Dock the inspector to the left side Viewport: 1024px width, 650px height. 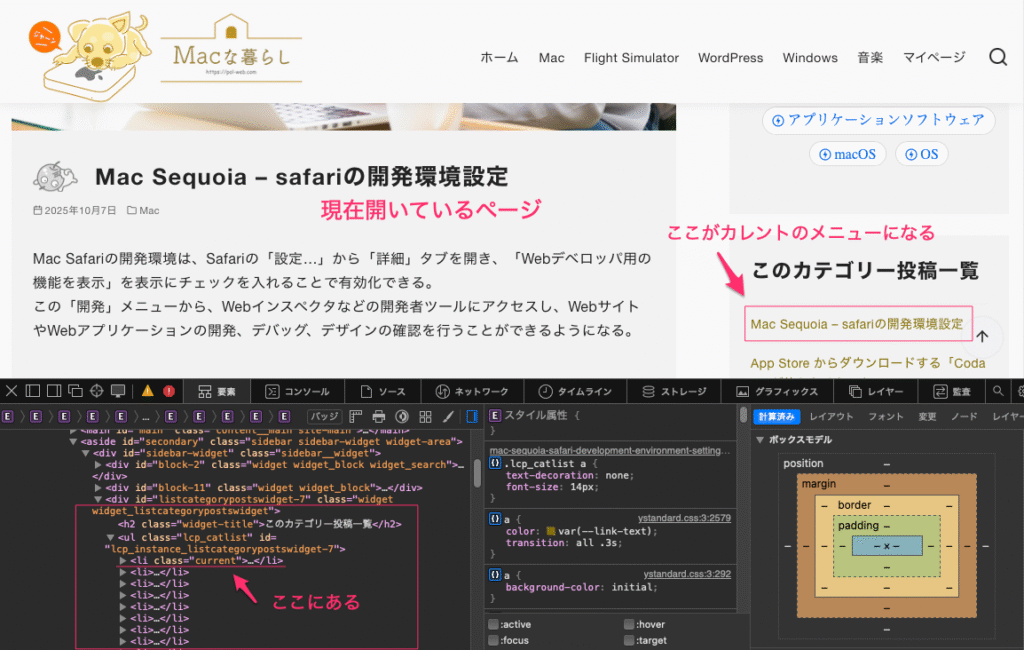[32, 391]
